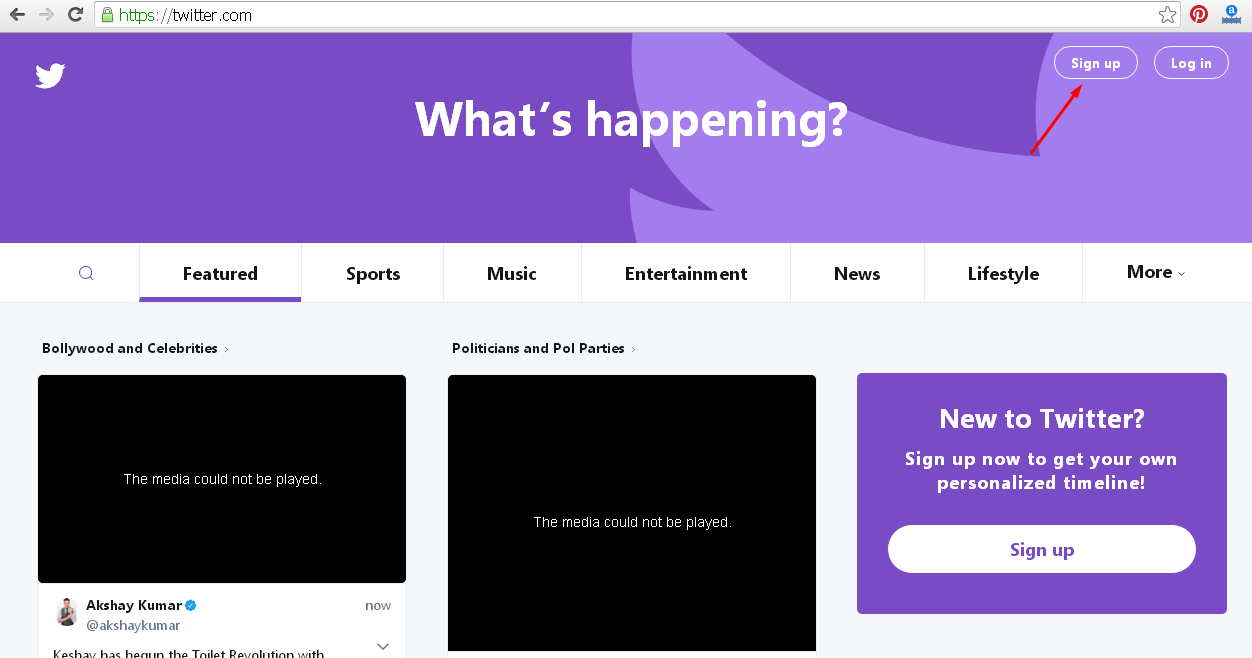
Task: Open search with the magnifier icon
Action: (86, 273)
